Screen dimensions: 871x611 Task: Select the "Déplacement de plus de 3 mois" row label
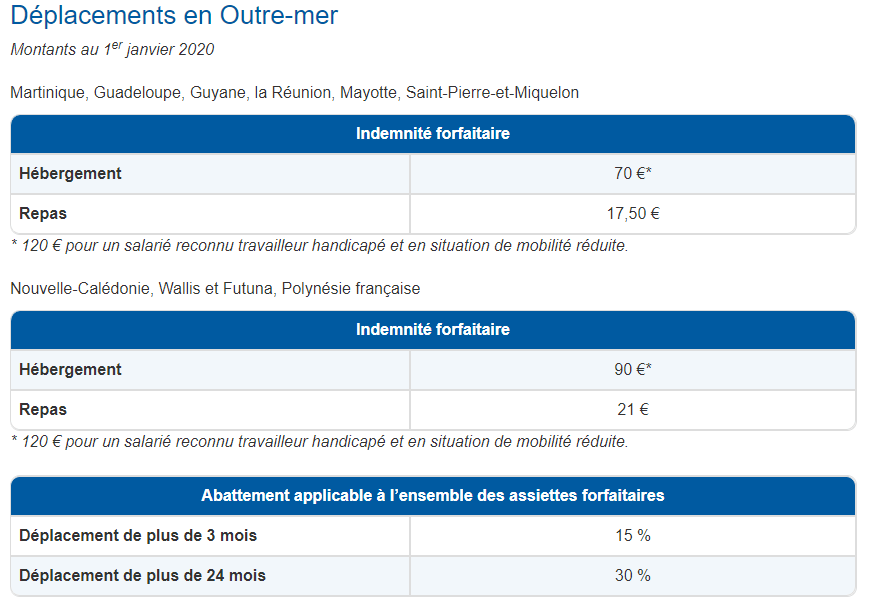coord(138,536)
